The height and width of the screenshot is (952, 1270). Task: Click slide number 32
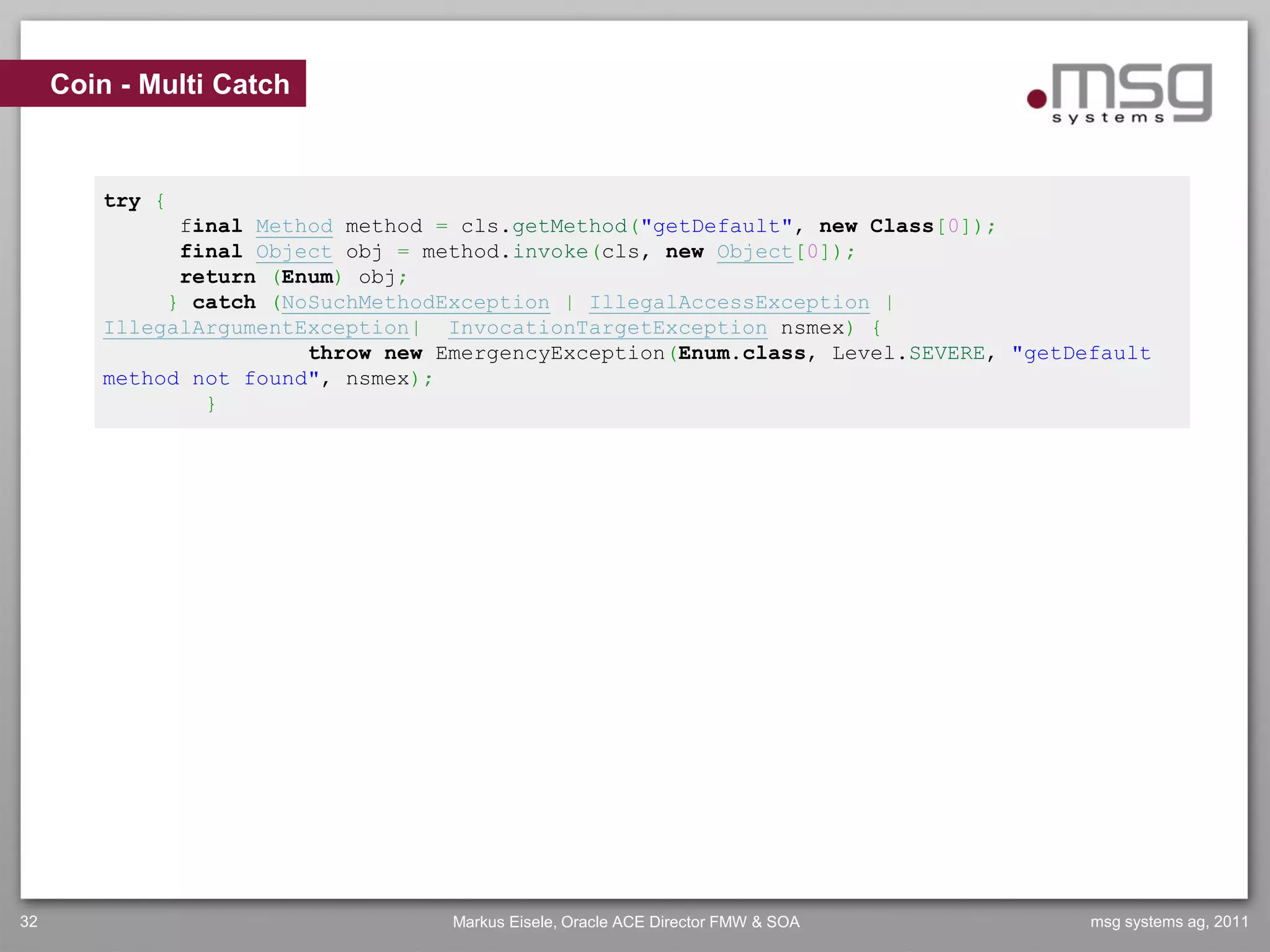click(29, 922)
